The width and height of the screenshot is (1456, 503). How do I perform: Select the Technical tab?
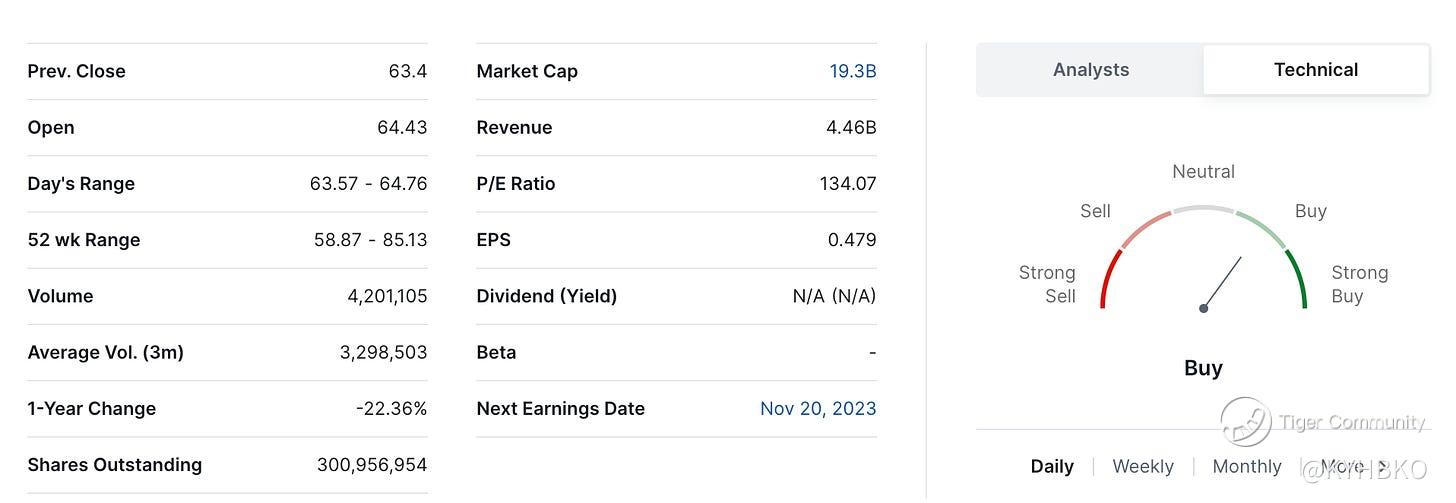(1315, 70)
